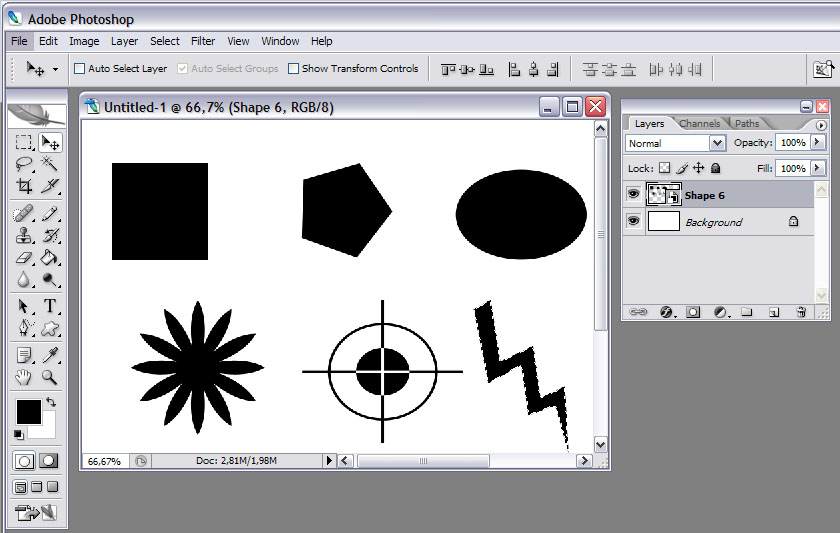Open the Edit menu
The image size is (840, 533).
[x=48, y=41]
